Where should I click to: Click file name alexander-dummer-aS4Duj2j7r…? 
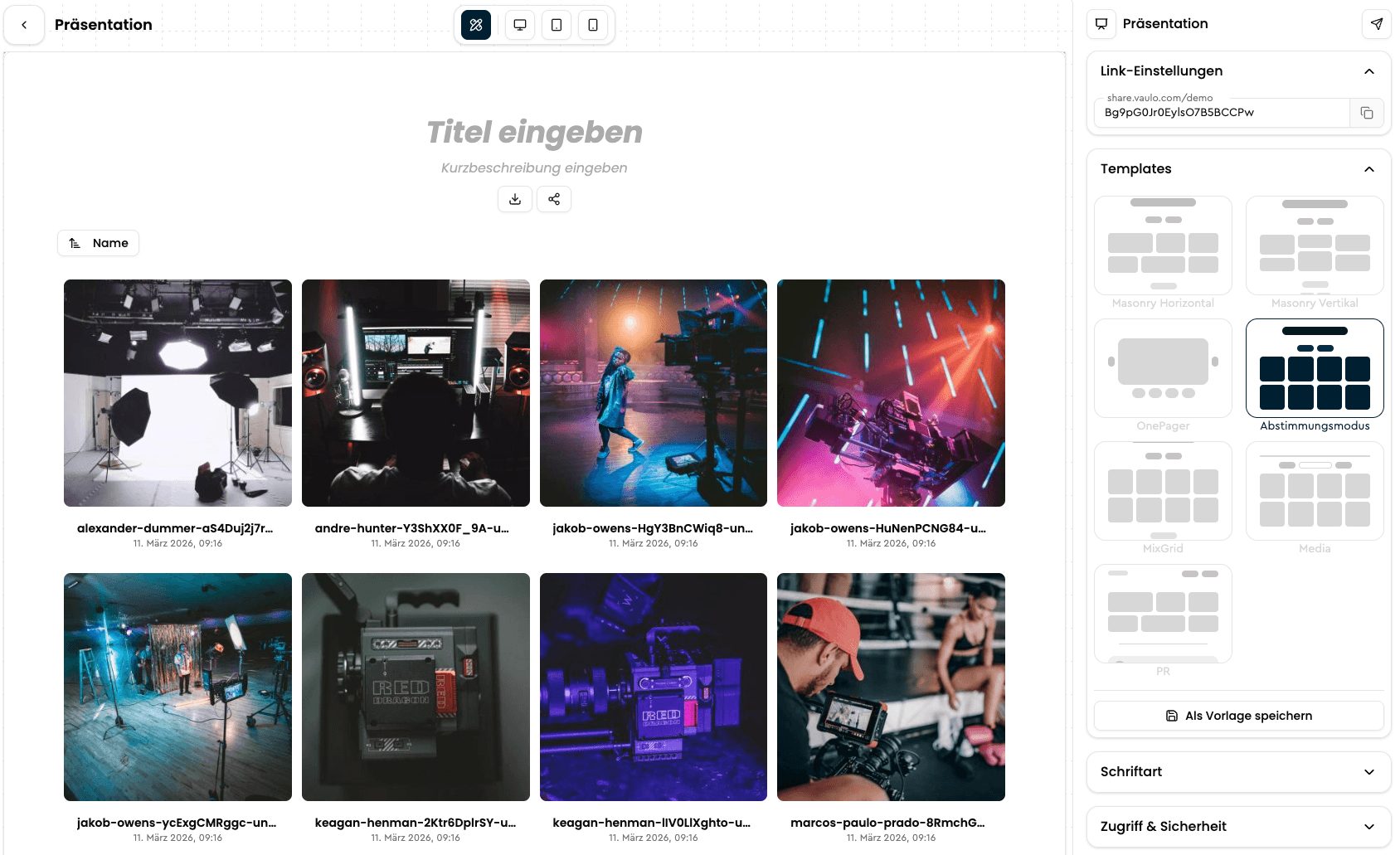(x=175, y=528)
